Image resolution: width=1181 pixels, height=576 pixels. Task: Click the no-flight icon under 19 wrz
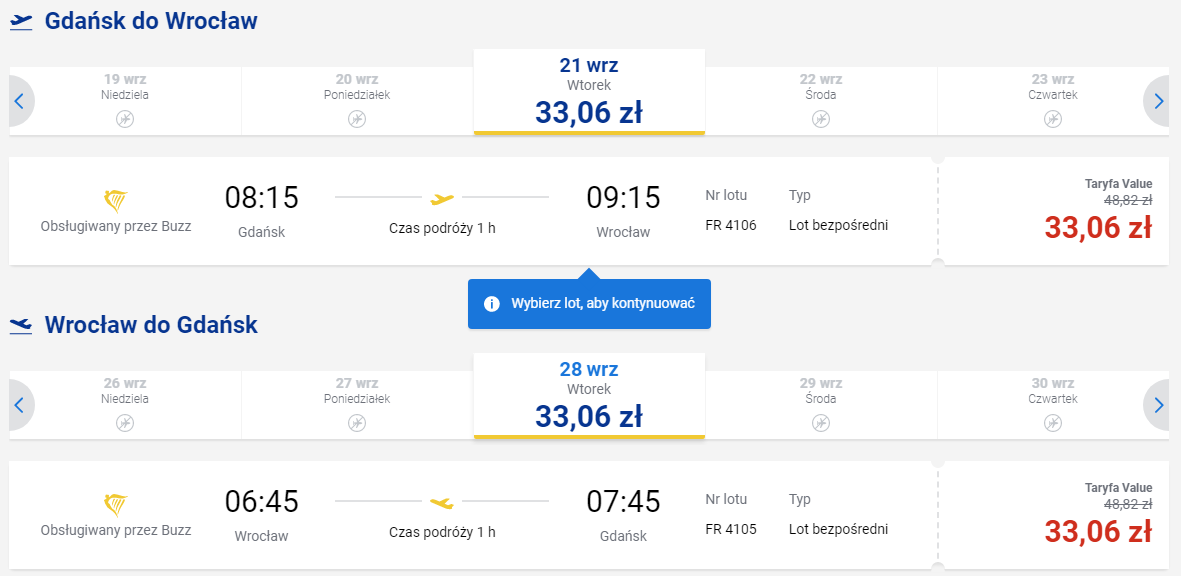pos(125,119)
